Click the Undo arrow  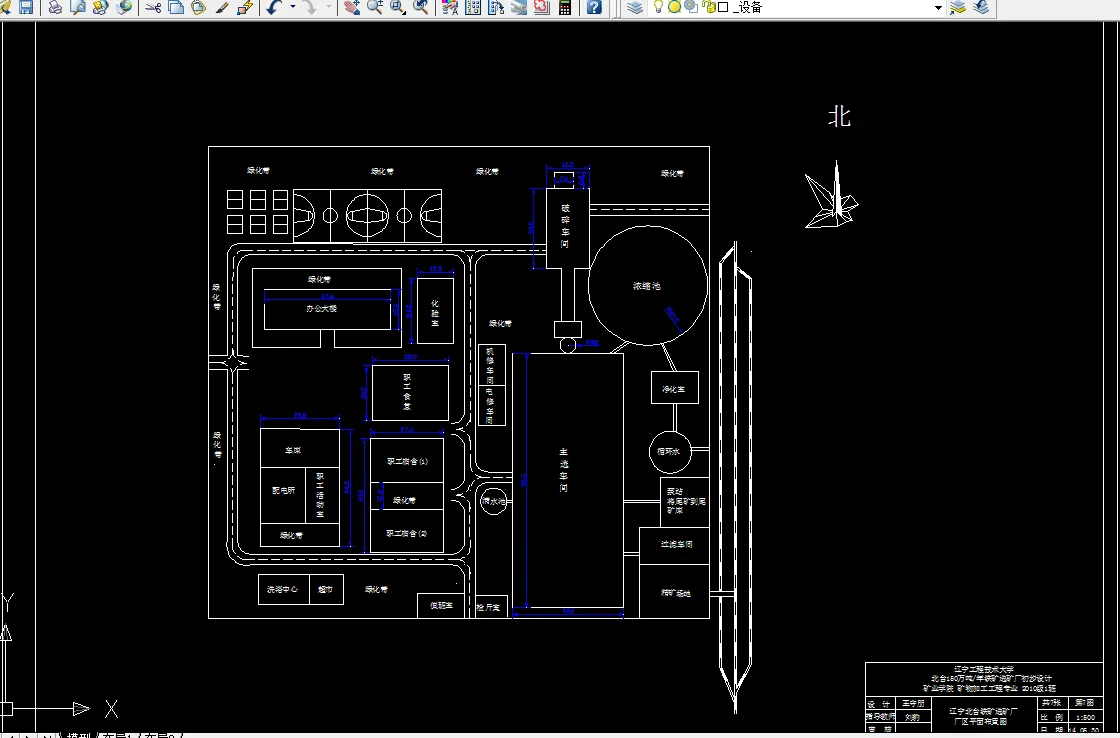click(x=274, y=7)
